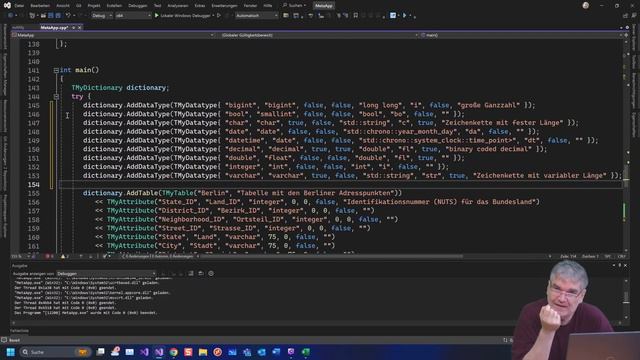
Task: Click the CRLF line ending indicator
Action: [x=622, y=256]
